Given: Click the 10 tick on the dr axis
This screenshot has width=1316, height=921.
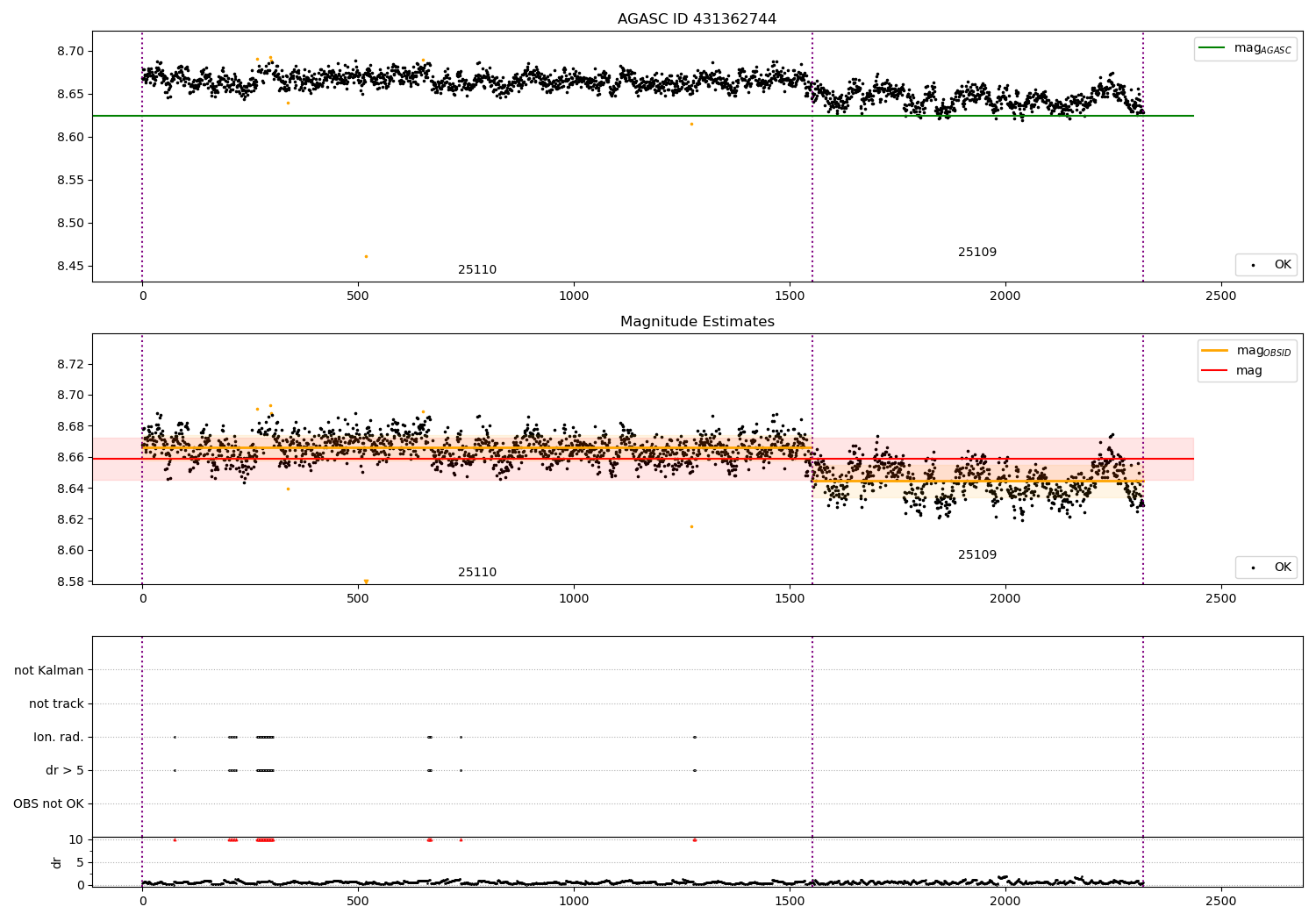Looking at the screenshot, I should pyautogui.click(x=77, y=839).
